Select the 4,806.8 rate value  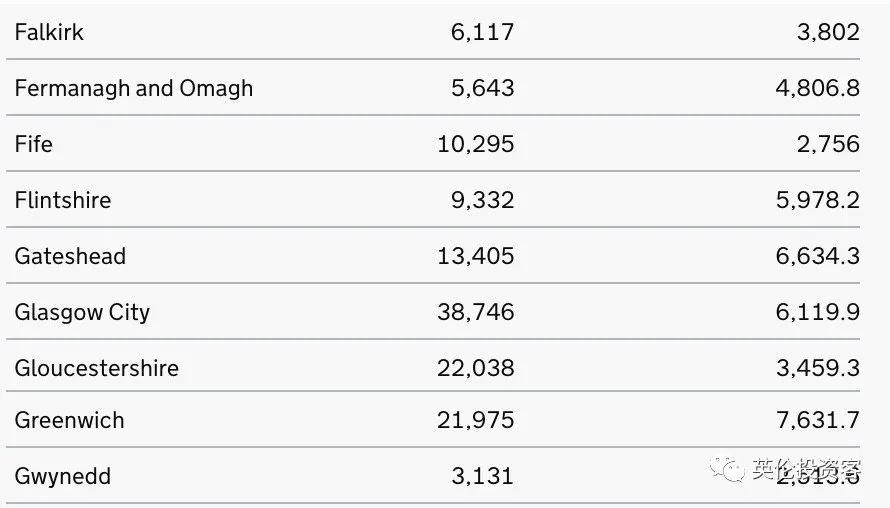click(x=818, y=89)
